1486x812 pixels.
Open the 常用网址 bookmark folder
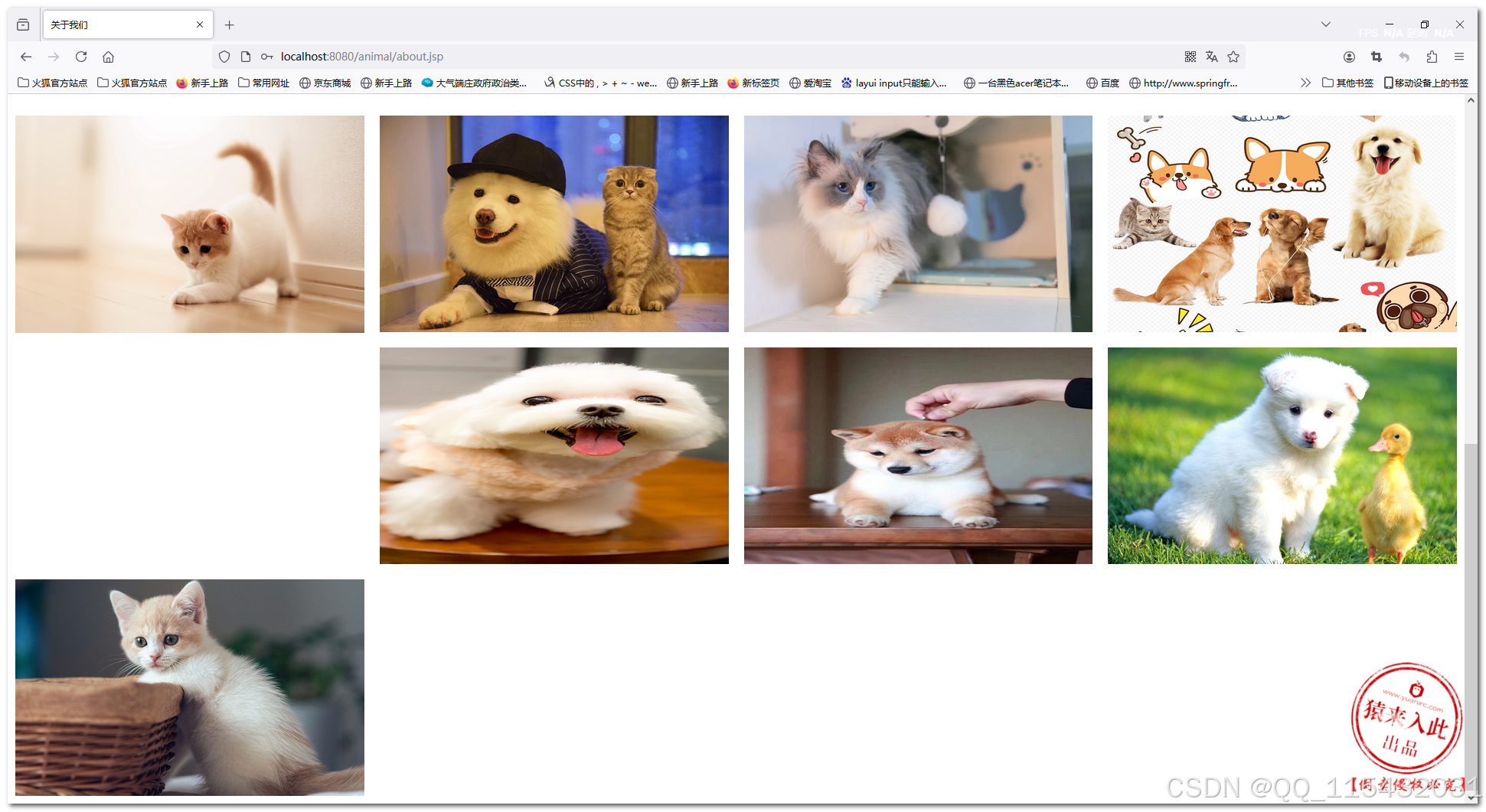(263, 83)
